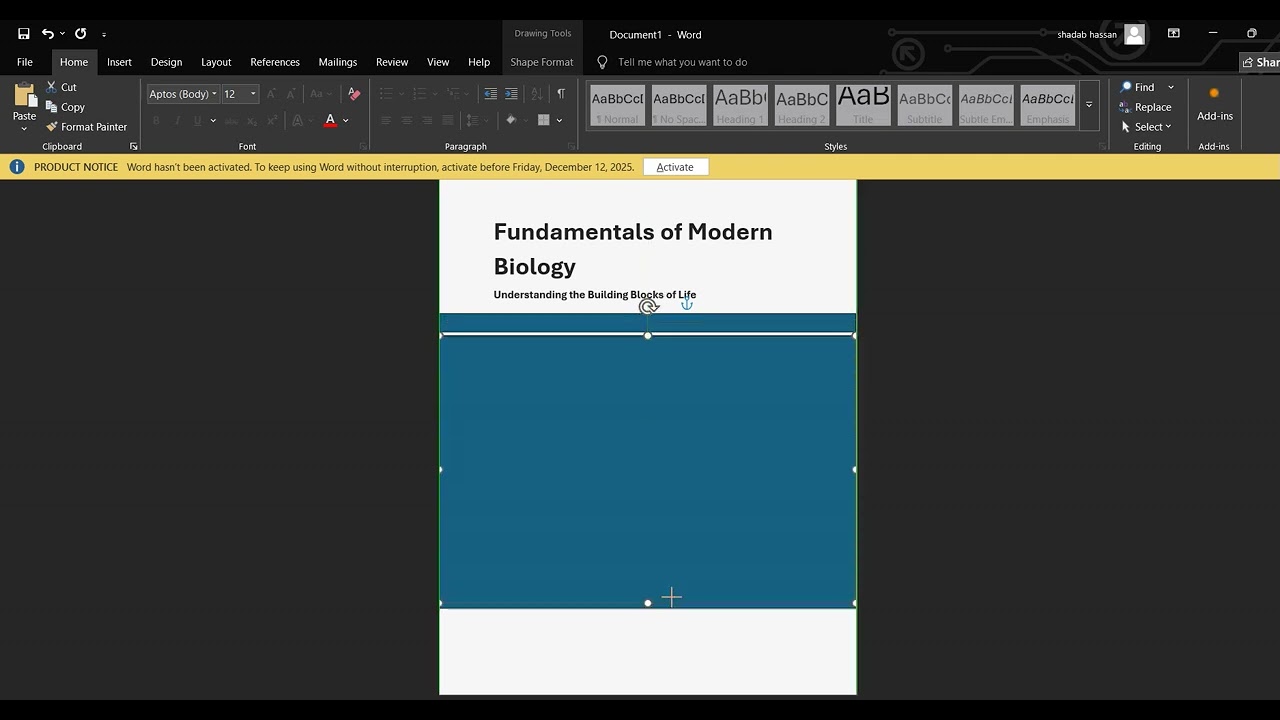Shrink the font size icon

pos(291,94)
